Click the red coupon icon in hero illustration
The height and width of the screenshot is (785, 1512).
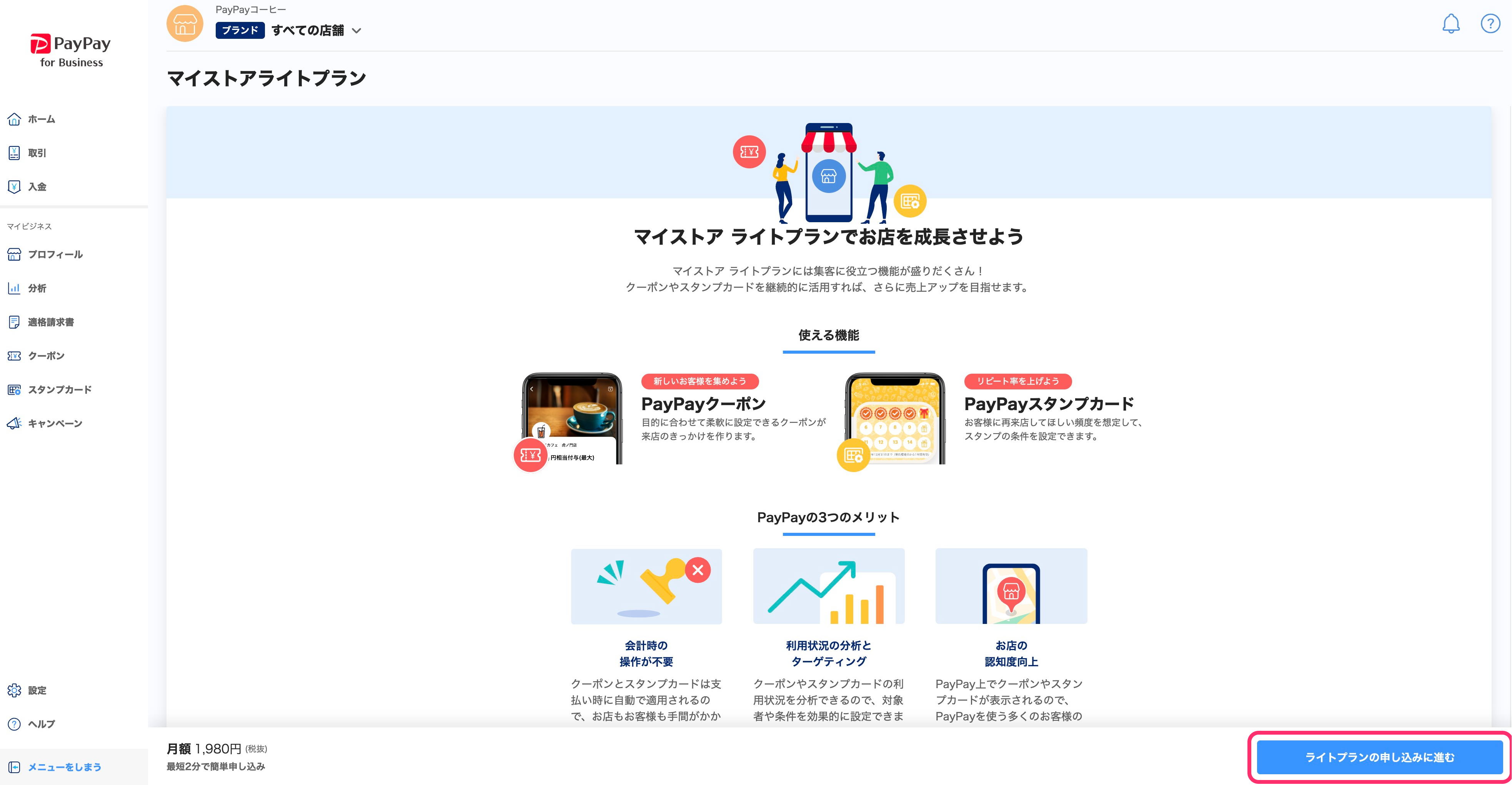pyautogui.click(x=749, y=152)
